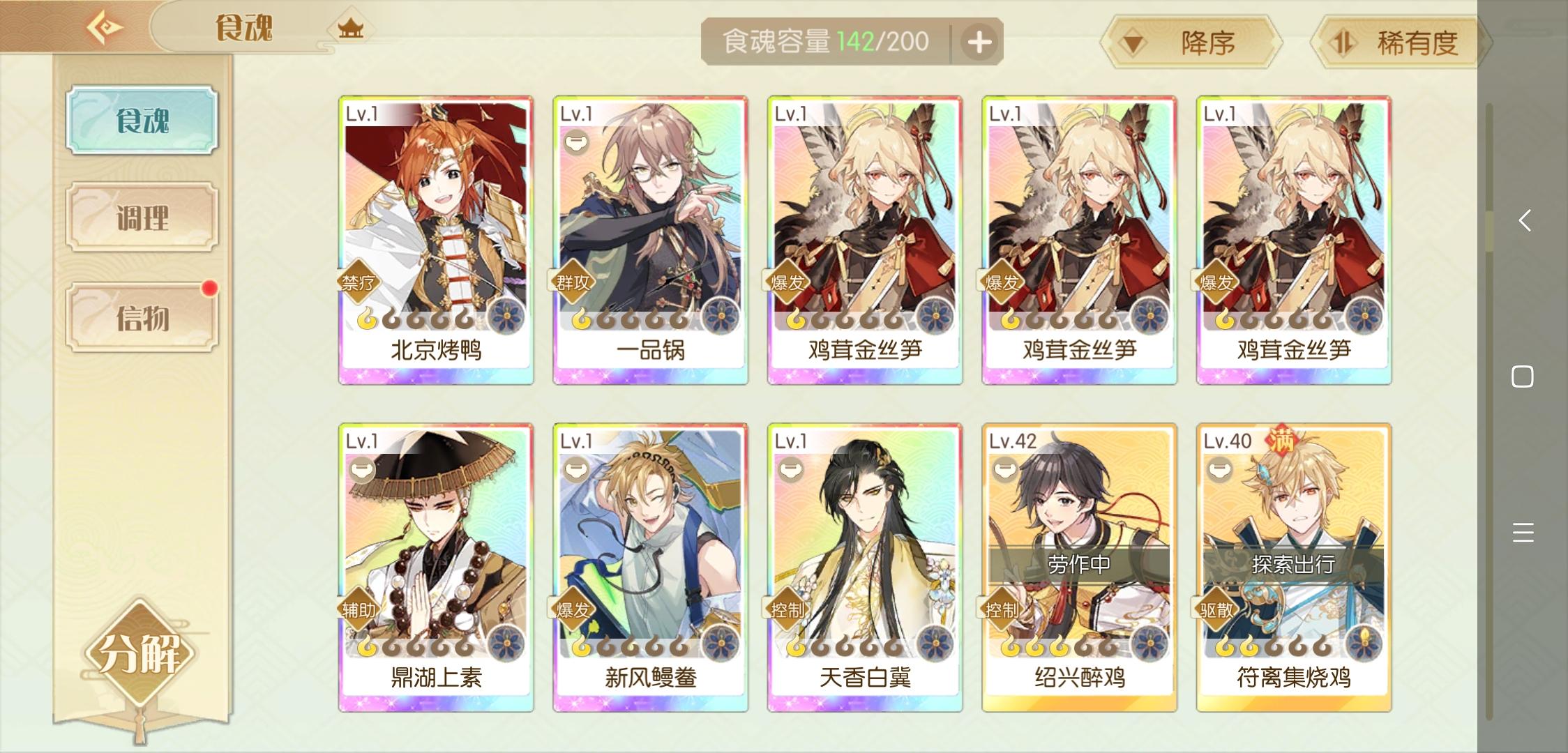Open the 信物 tab with red dot

[142, 317]
